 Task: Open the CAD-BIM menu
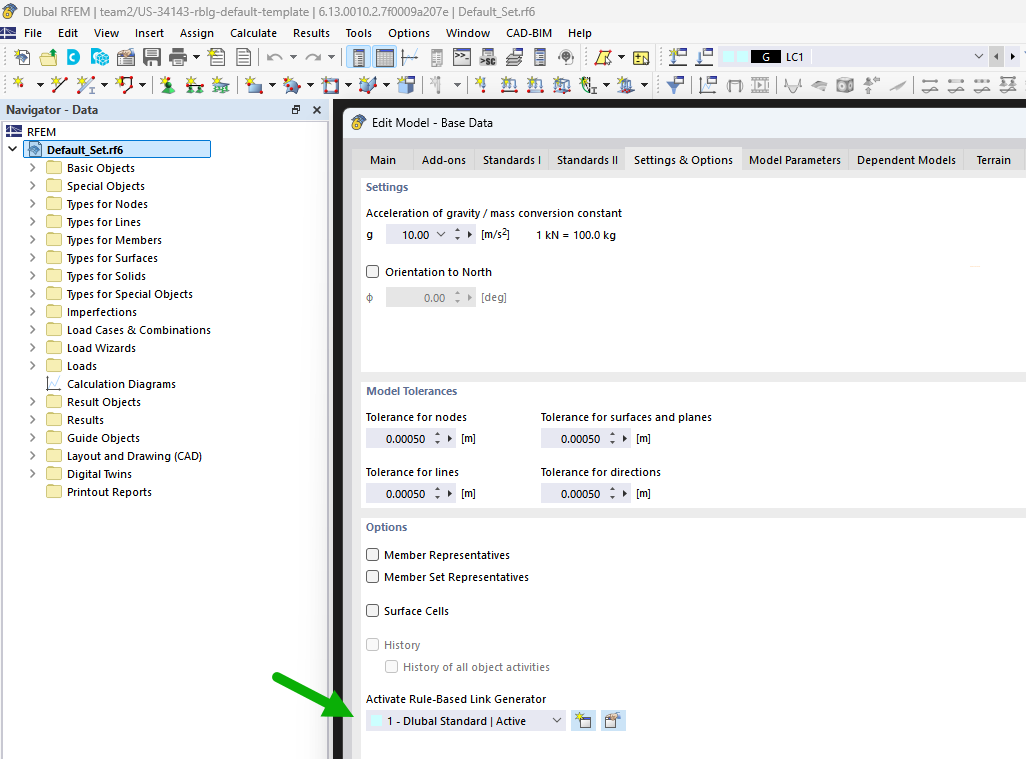pyautogui.click(x=529, y=33)
